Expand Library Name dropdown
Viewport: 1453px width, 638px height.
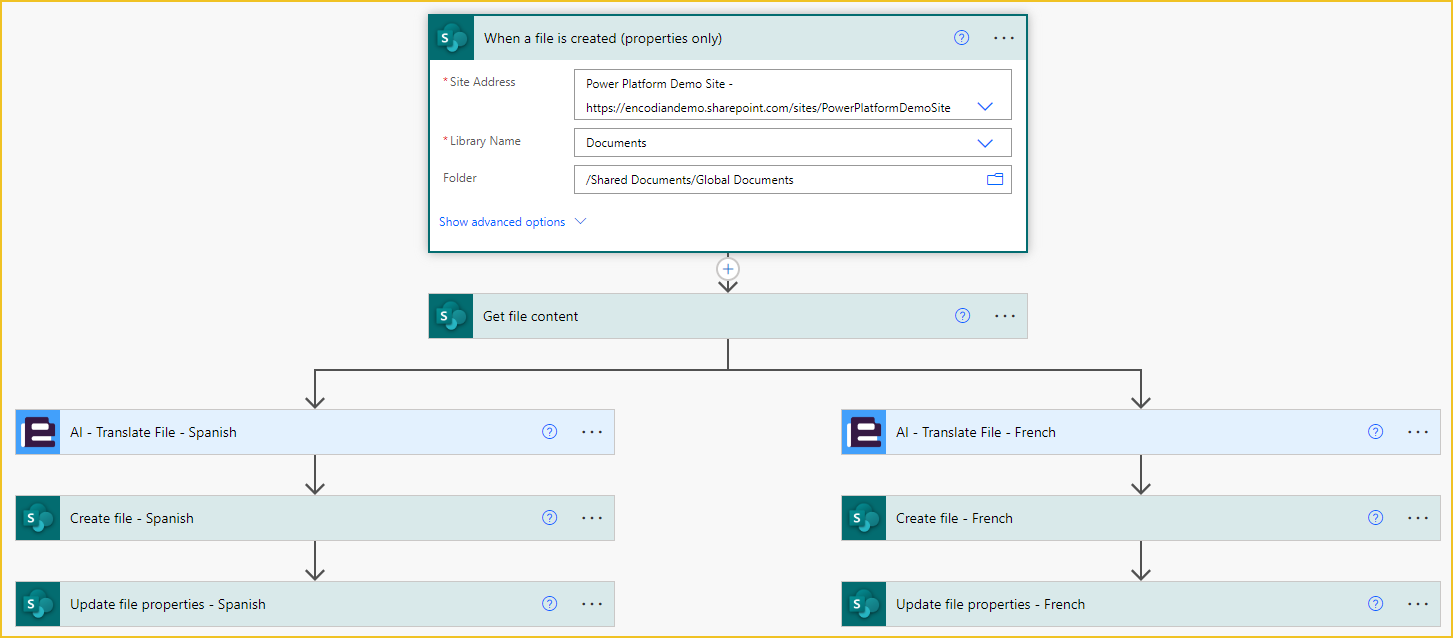(x=985, y=143)
